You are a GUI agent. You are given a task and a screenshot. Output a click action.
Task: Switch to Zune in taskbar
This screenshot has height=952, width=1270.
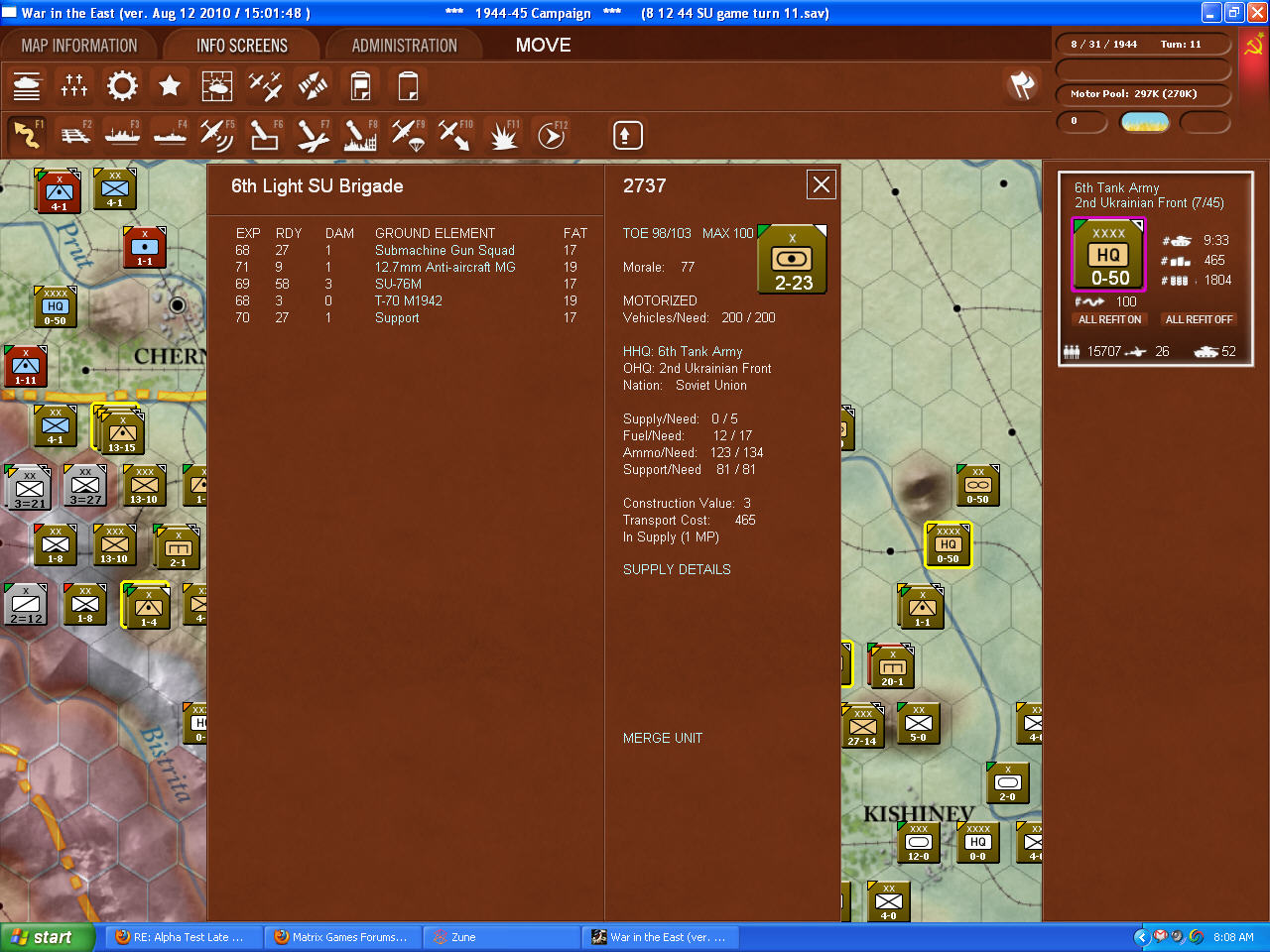(502, 937)
